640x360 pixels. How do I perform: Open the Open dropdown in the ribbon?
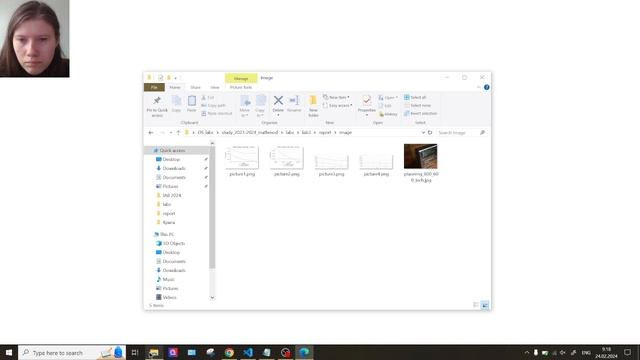(388, 98)
